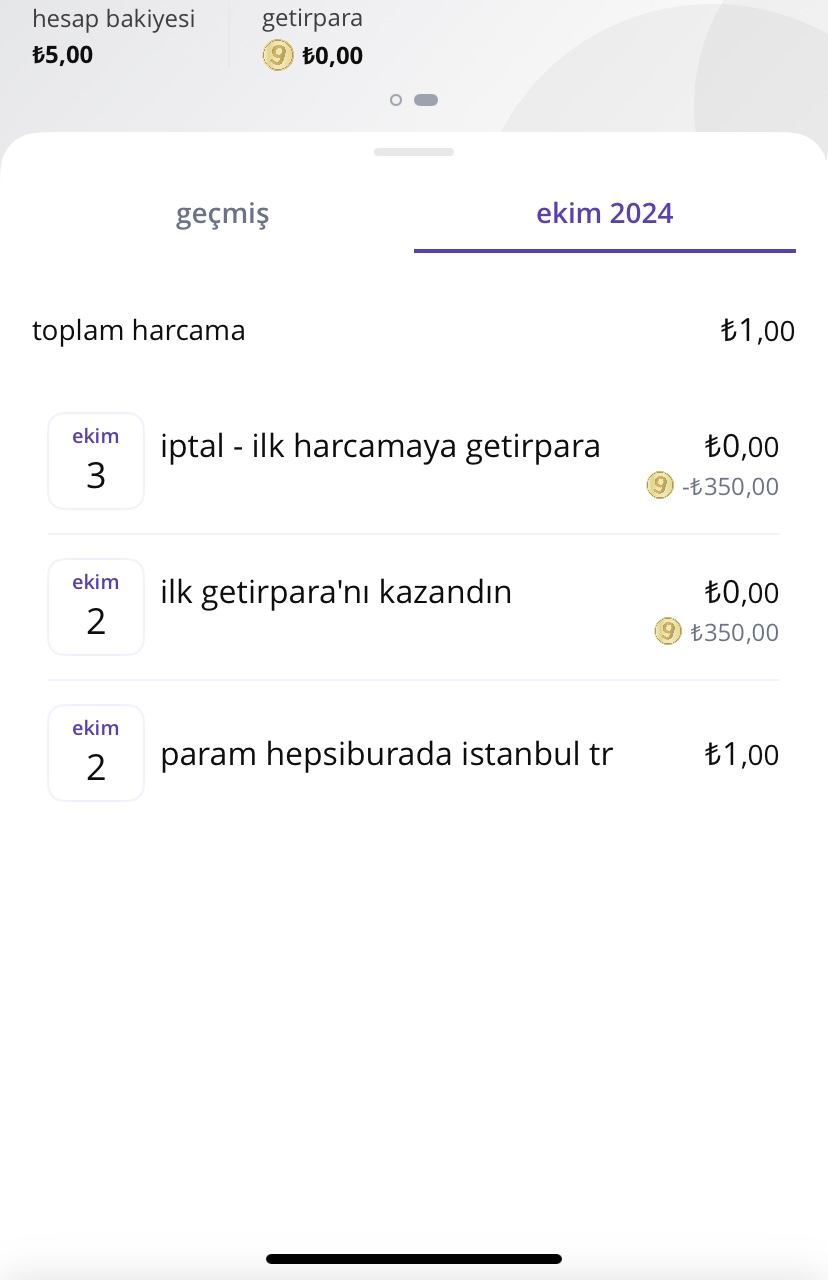Select the second page indicator pill
This screenshot has height=1280, width=828.
tap(425, 100)
